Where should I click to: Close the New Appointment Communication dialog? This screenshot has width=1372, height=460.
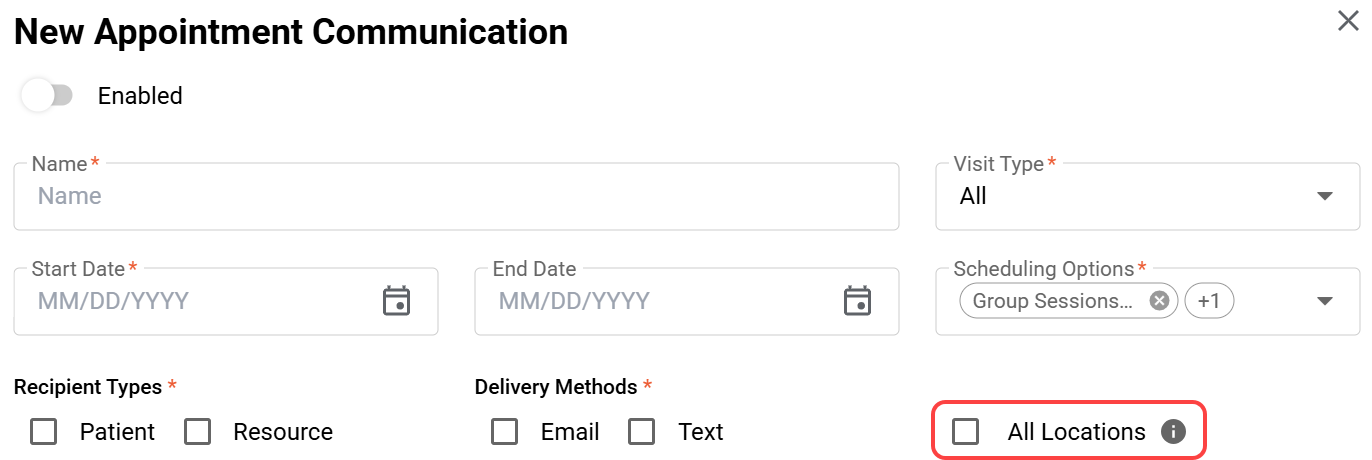[1348, 21]
